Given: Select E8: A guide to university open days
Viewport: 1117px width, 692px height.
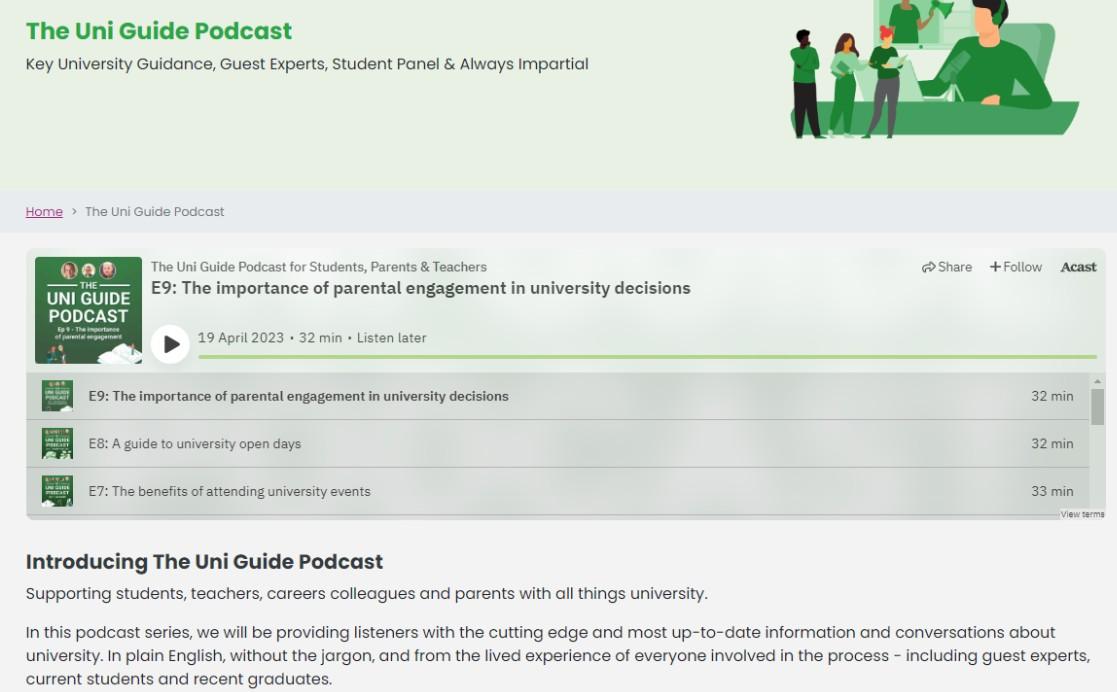Looking at the screenshot, I should (x=558, y=443).
